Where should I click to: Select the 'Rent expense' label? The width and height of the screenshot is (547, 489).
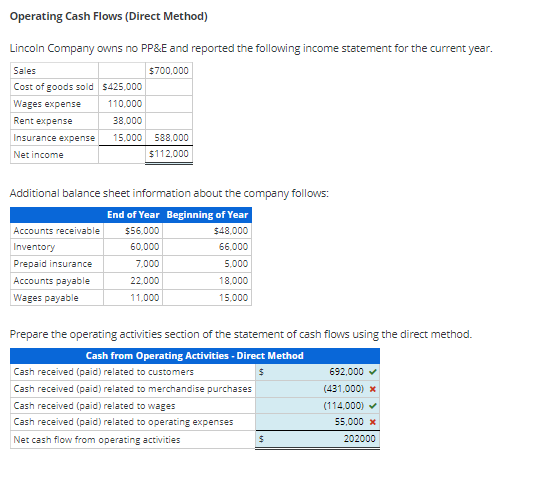tap(43, 121)
